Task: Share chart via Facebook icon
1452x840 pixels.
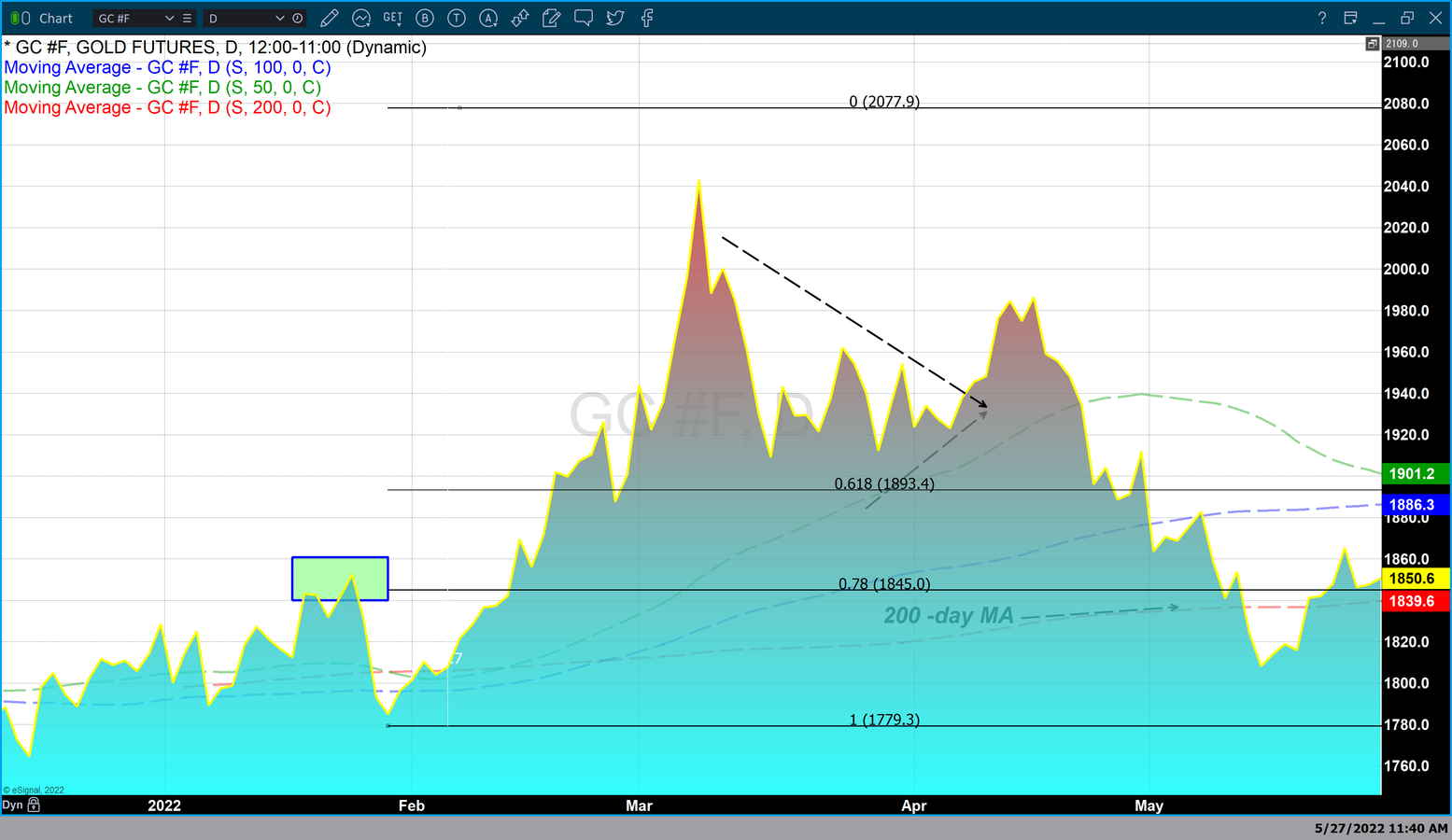Action: pyautogui.click(x=647, y=18)
